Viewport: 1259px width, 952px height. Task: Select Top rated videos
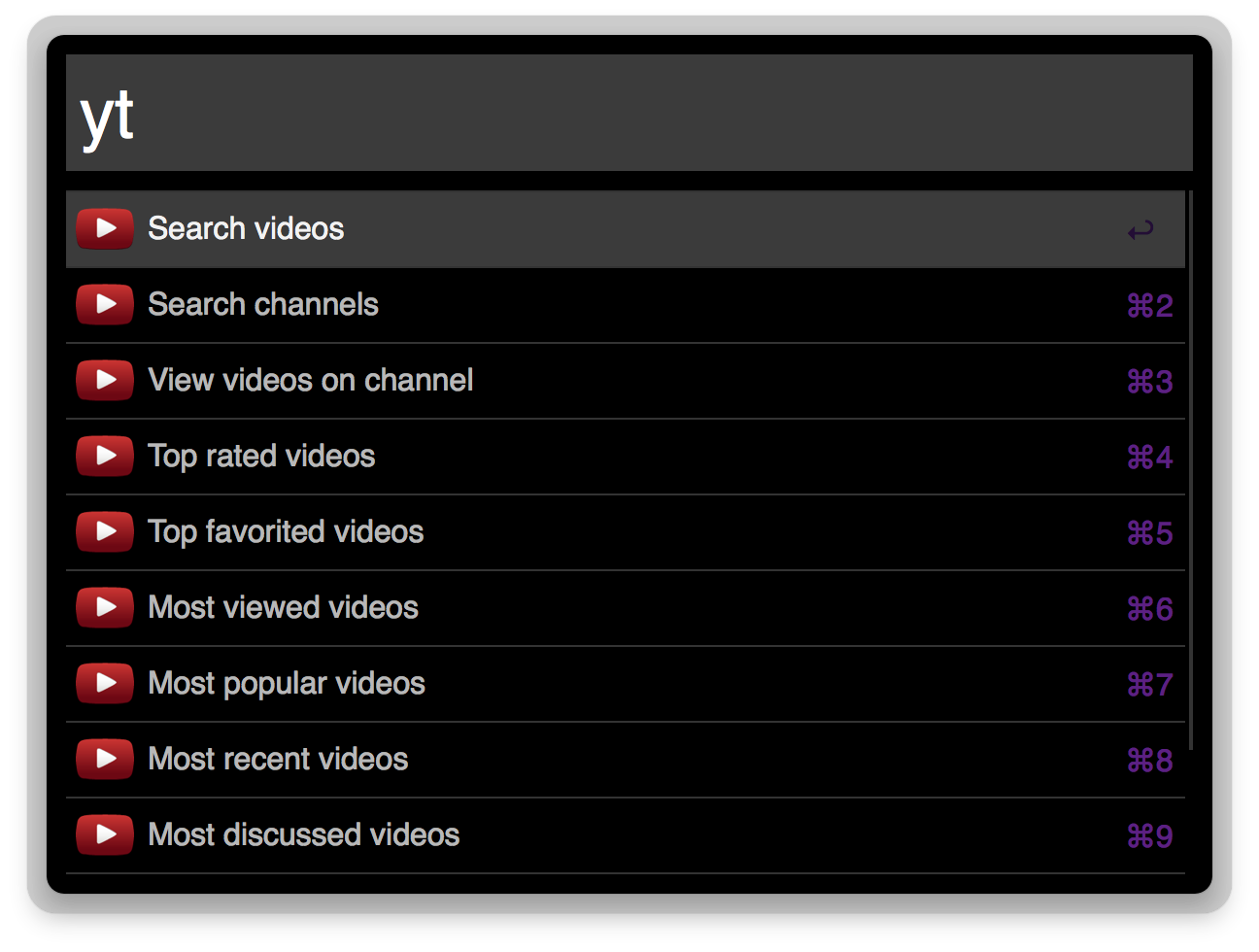(626, 457)
